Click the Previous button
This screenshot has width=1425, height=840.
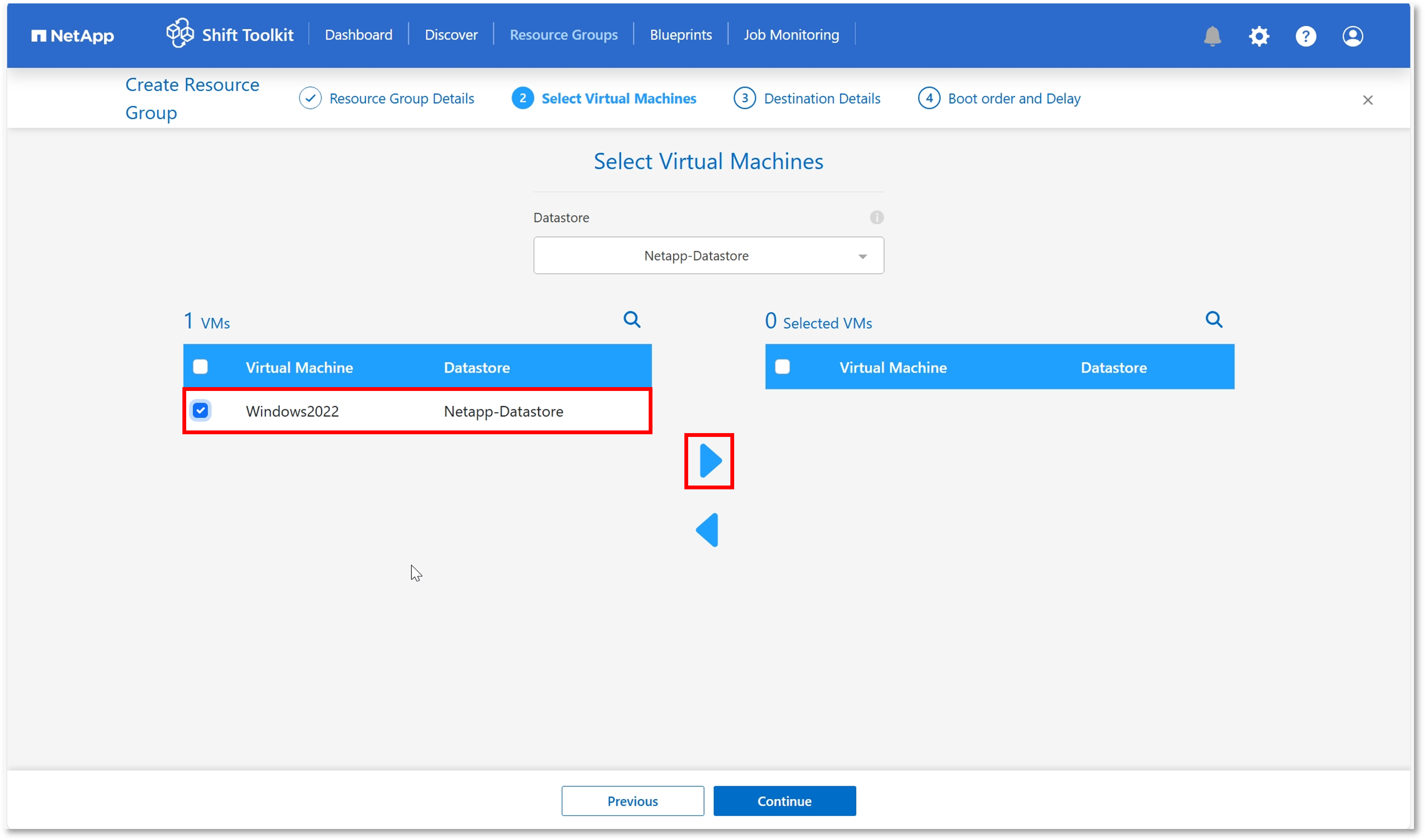point(632,801)
